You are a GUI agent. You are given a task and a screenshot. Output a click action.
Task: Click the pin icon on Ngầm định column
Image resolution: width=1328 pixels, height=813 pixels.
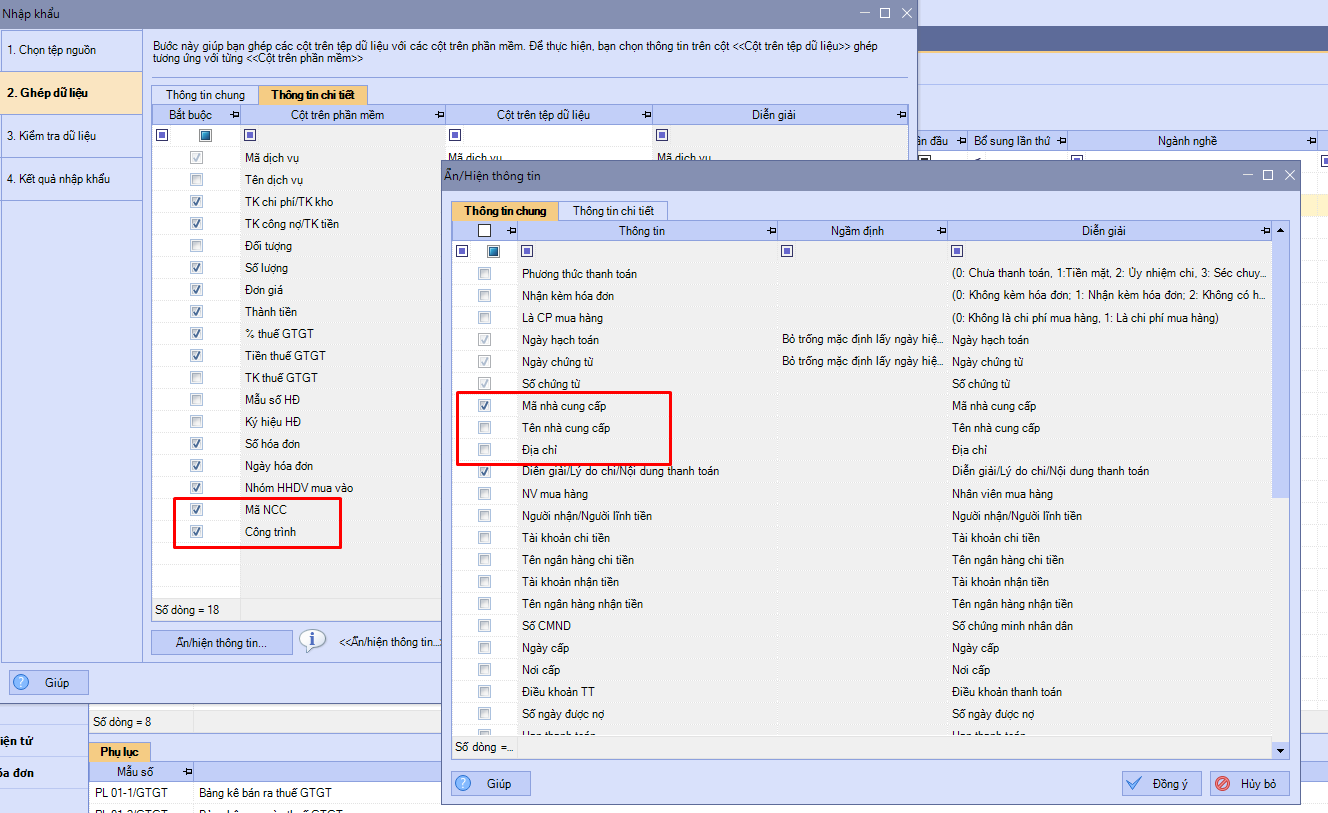tap(941, 231)
